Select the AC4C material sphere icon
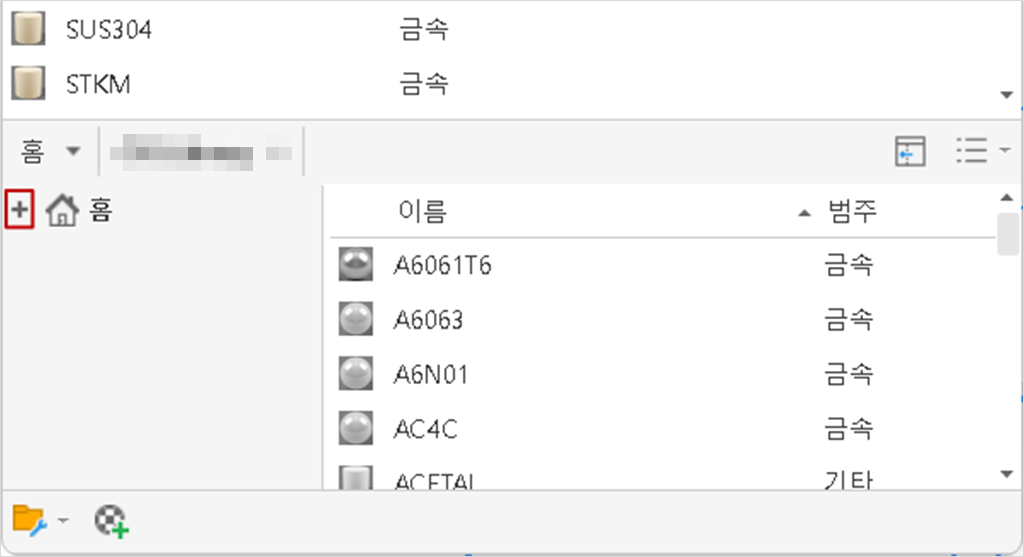 356,428
